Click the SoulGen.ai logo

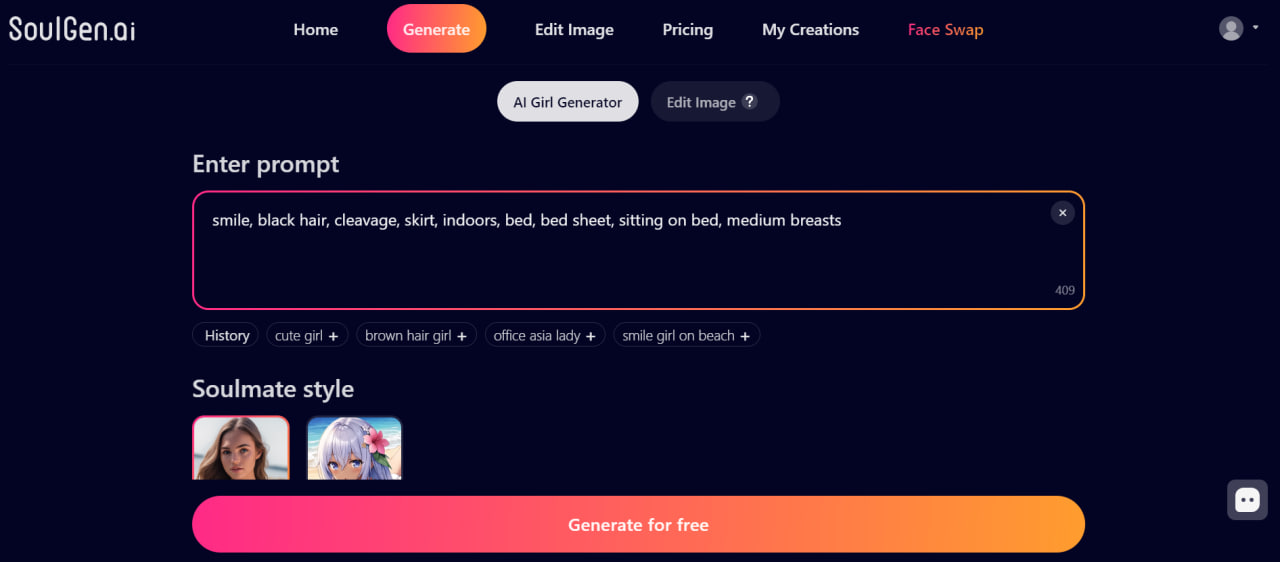72,29
